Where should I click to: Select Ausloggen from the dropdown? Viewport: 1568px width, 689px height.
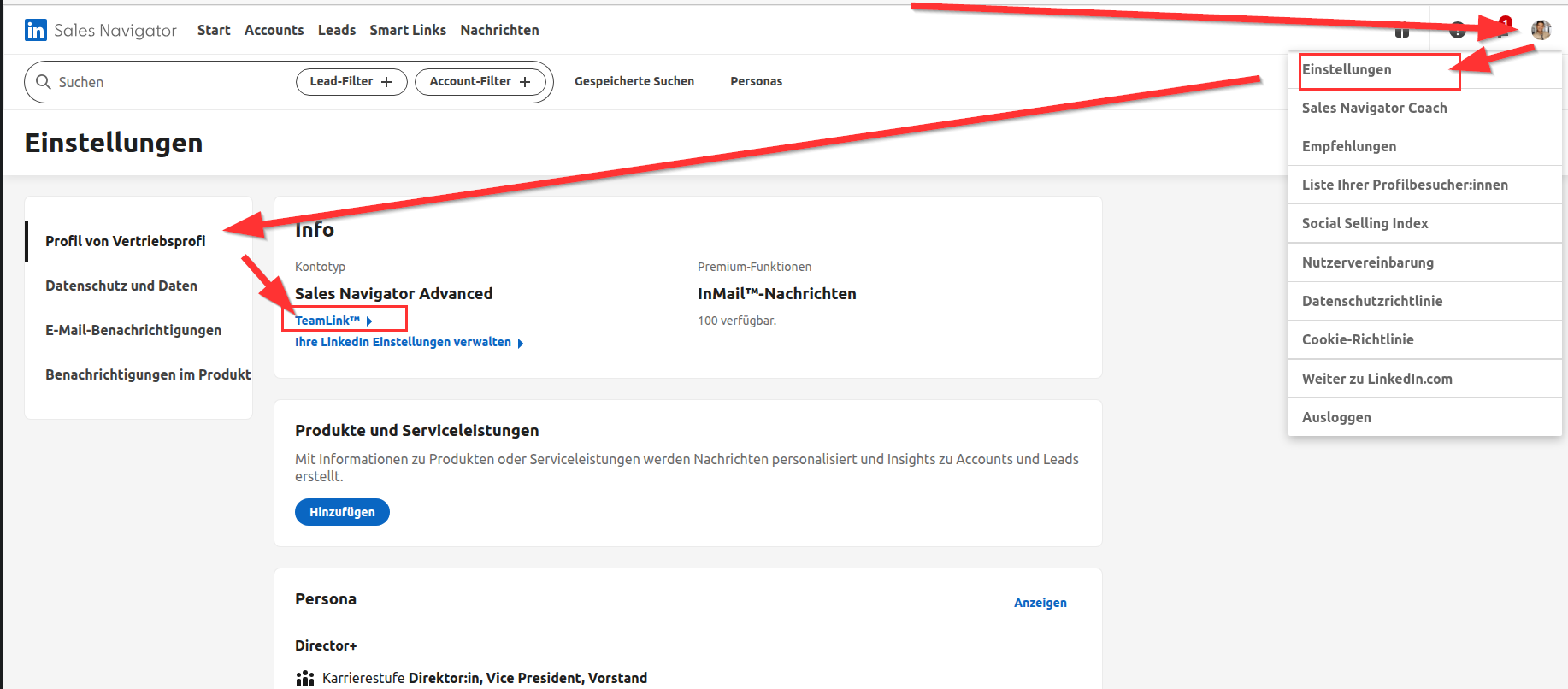1336,417
